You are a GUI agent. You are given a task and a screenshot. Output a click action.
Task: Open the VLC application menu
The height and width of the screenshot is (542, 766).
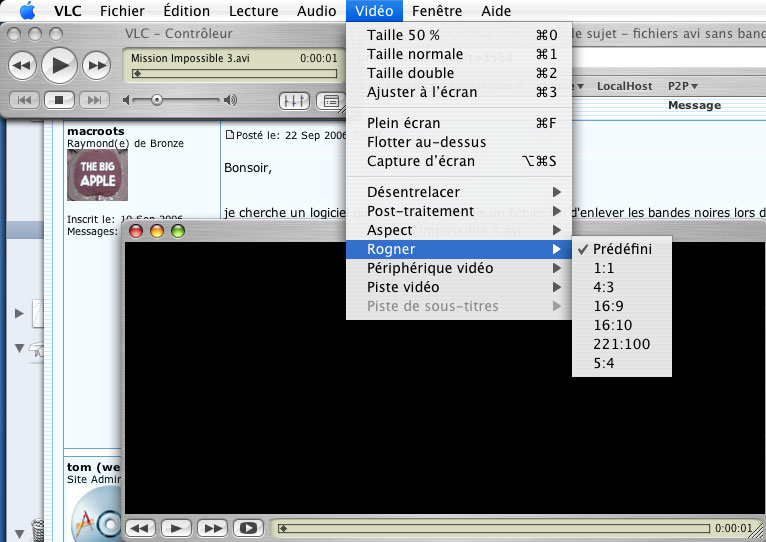67,11
